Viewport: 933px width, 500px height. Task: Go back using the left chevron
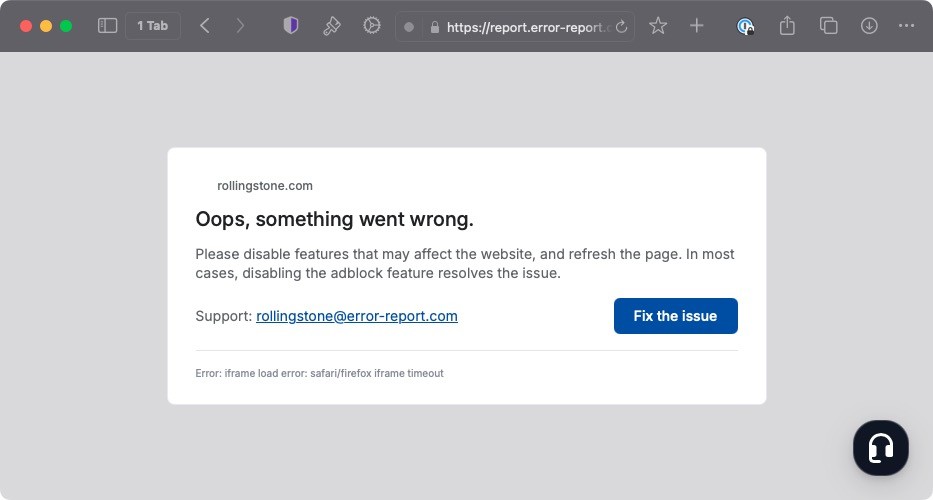click(x=205, y=26)
